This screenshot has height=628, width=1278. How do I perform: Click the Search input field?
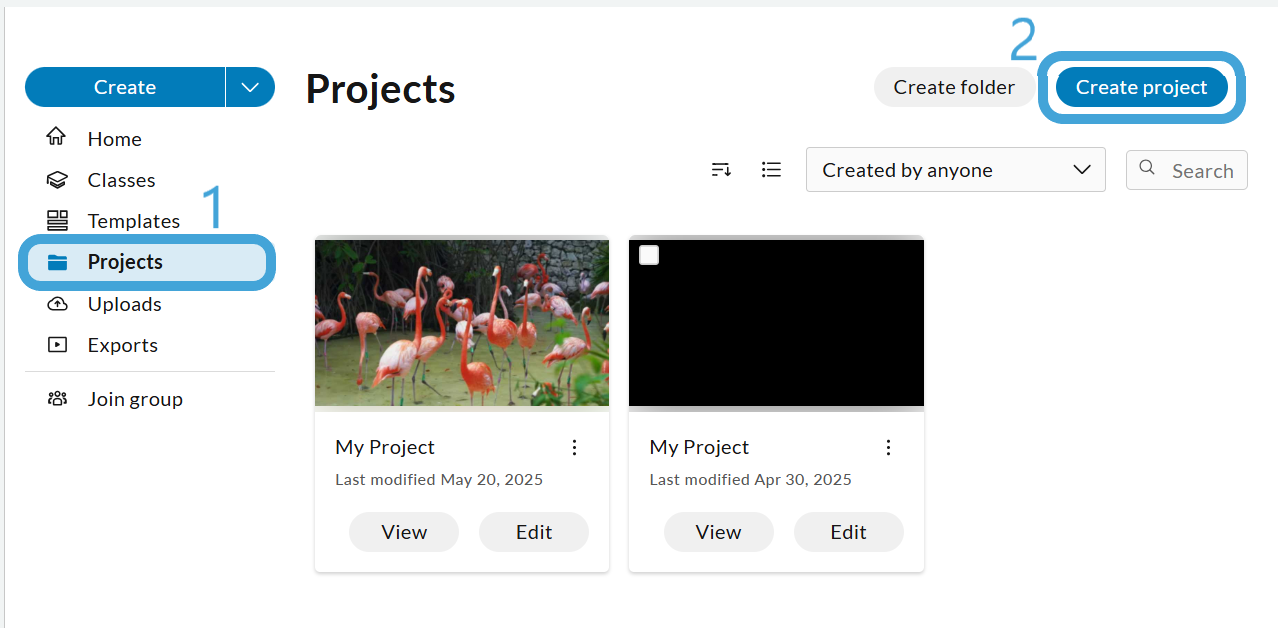click(1187, 170)
